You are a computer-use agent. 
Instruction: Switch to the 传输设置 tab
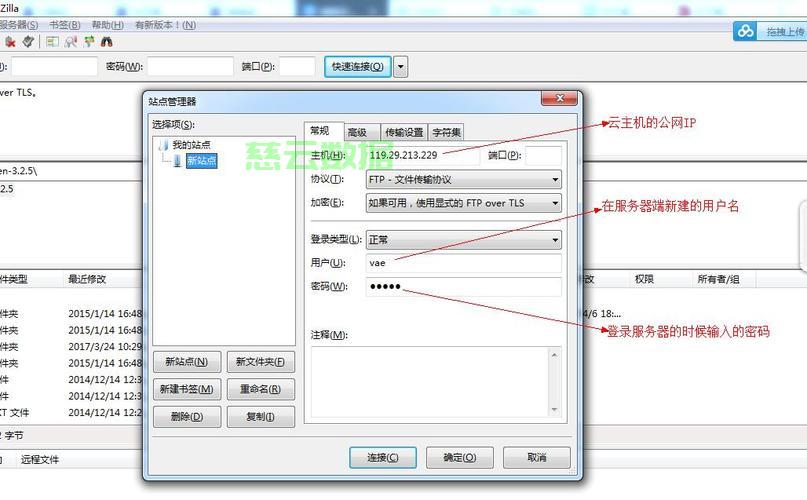coord(404,132)
